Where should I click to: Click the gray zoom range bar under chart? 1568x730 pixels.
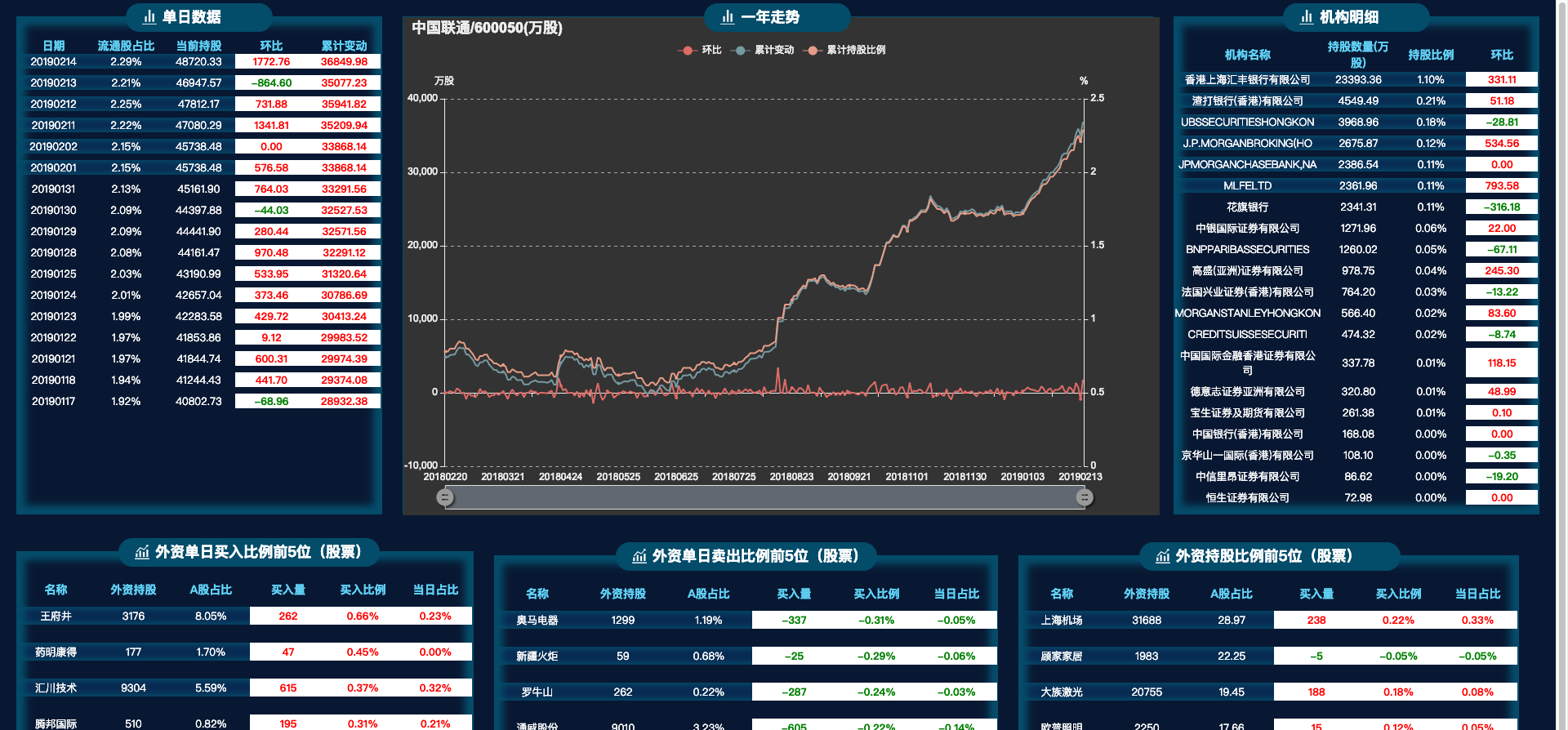(764, 497)
